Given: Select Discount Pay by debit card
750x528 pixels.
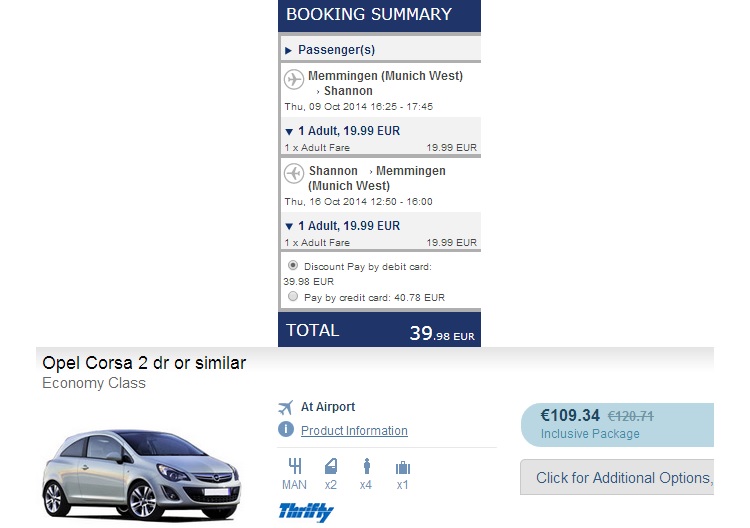Looking at the screenshot, I should (x=293, y=266).
